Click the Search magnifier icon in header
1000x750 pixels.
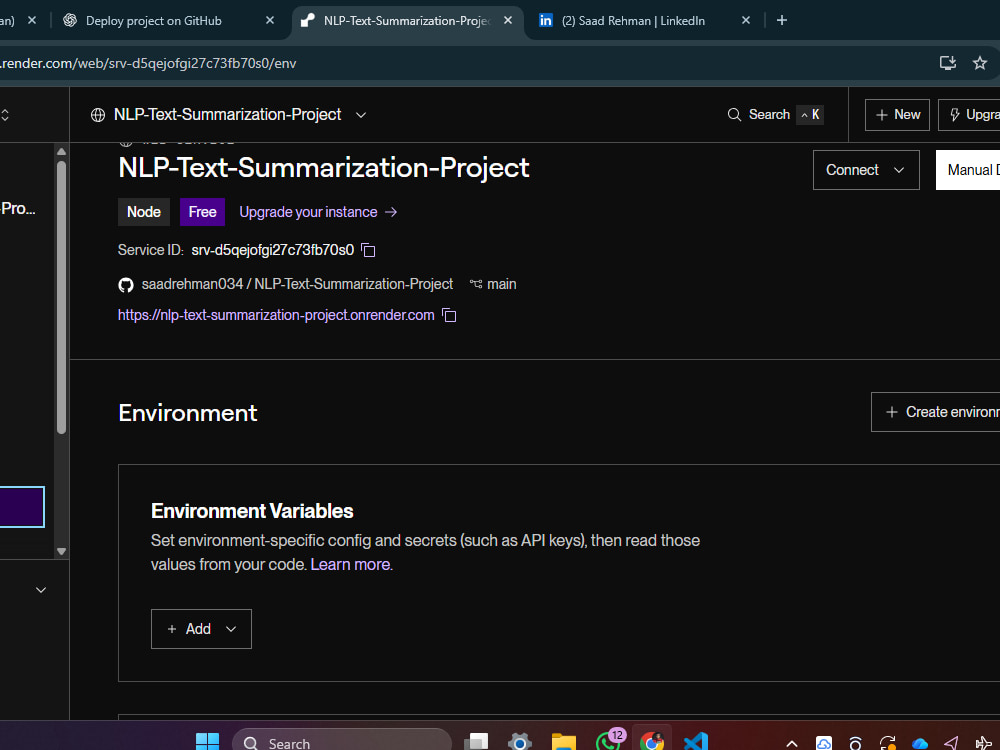click(734, 114)
